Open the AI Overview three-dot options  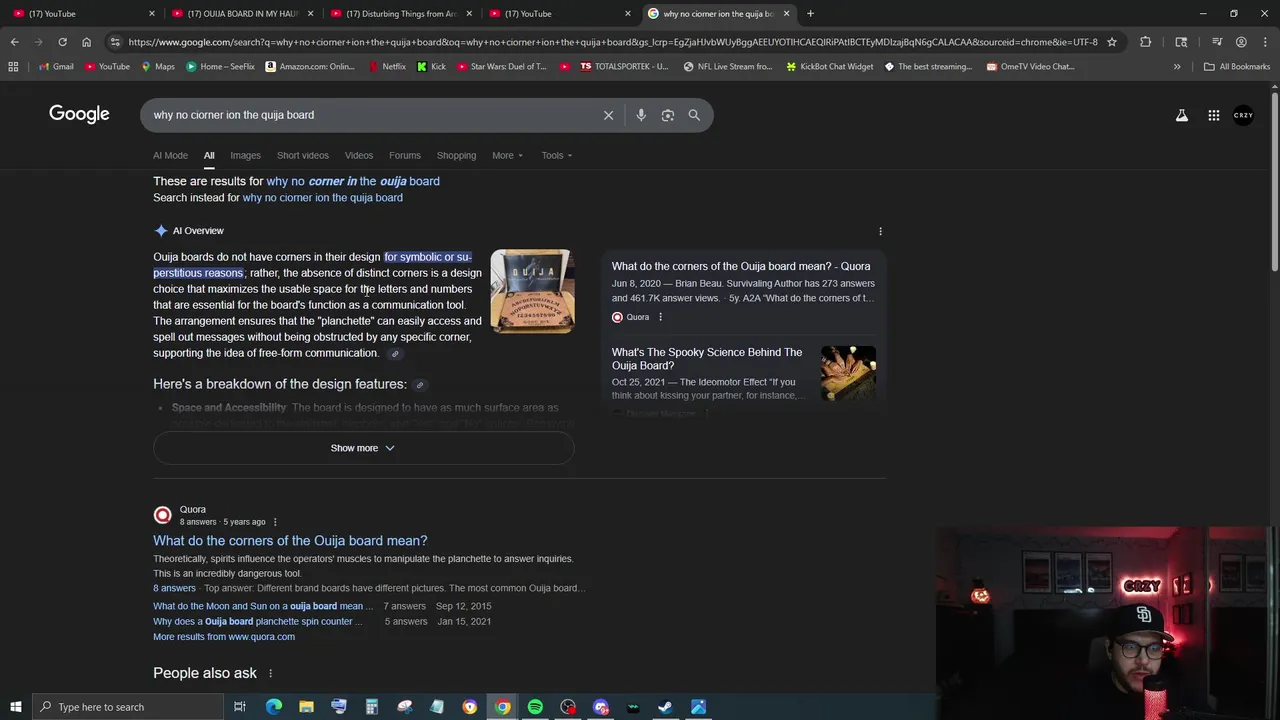(x=880, y=231)
